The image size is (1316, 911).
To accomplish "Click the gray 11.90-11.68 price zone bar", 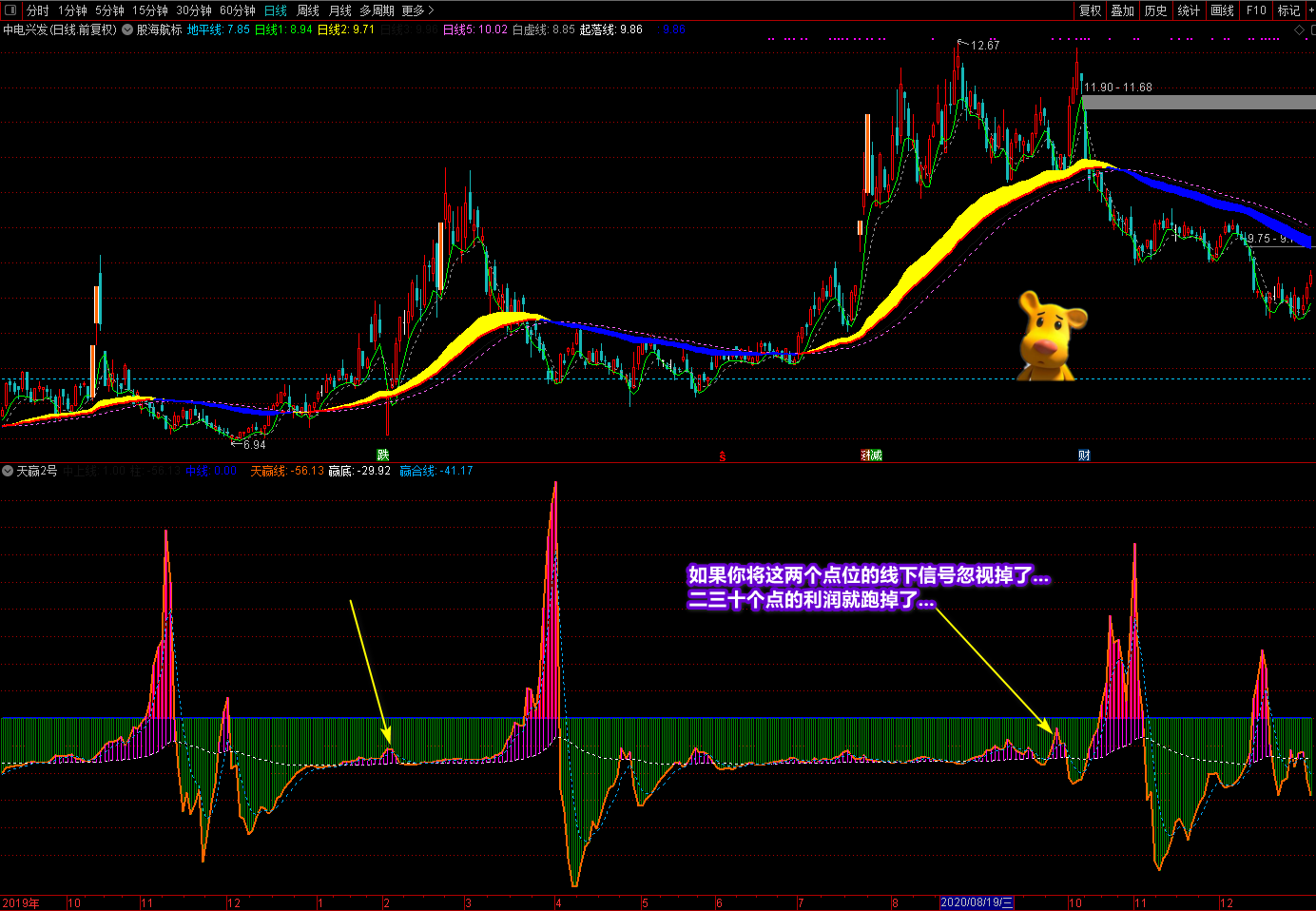I will coord(1198,102).
